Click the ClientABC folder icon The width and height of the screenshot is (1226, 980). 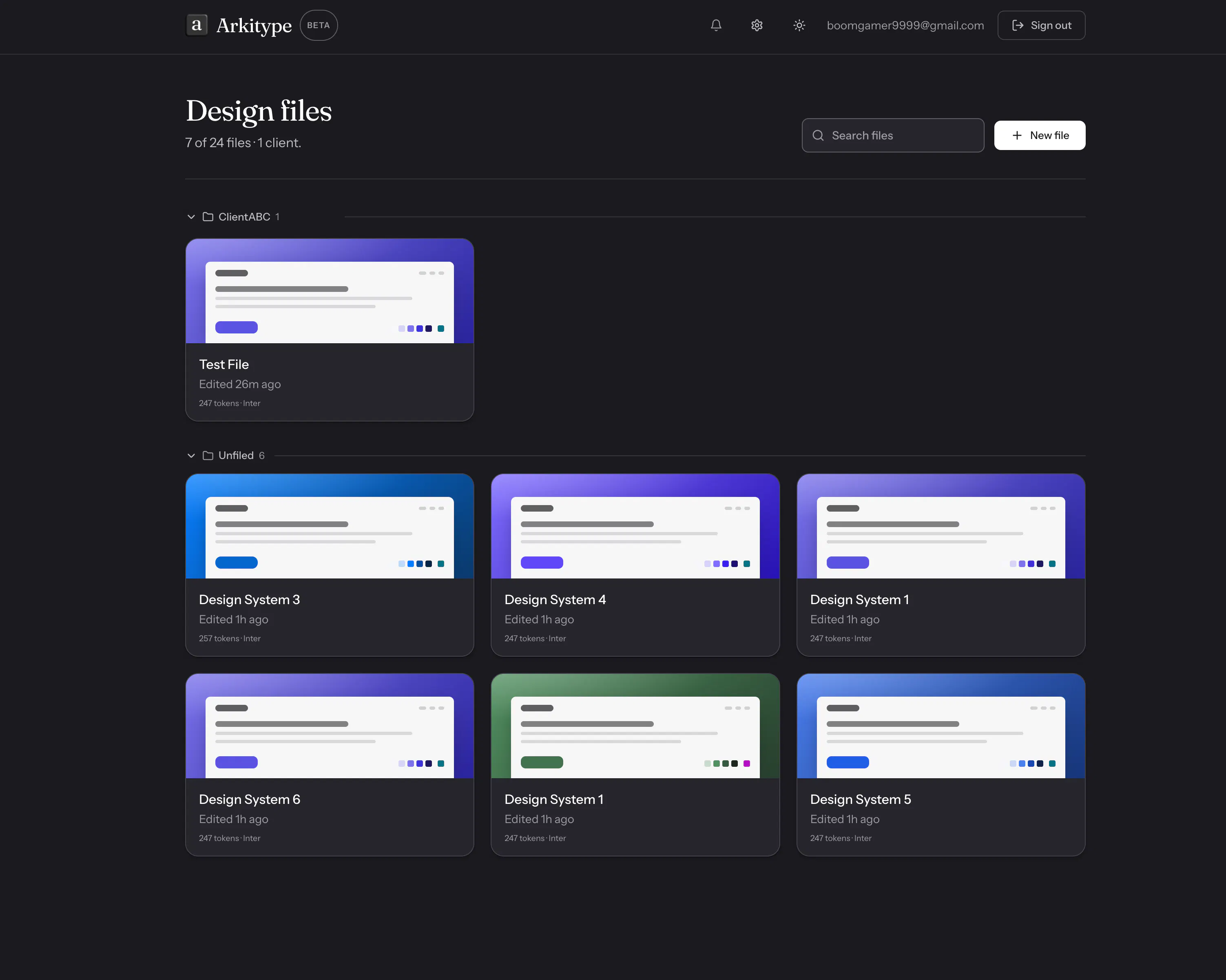tap(208, 216)
